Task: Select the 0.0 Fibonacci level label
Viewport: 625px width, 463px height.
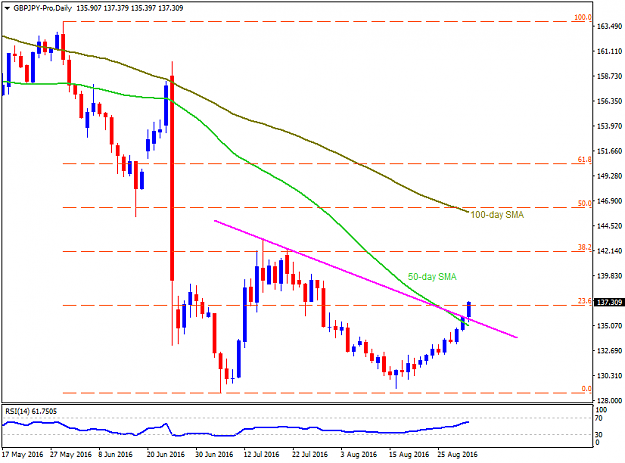Action: click(x=586, y=388)
